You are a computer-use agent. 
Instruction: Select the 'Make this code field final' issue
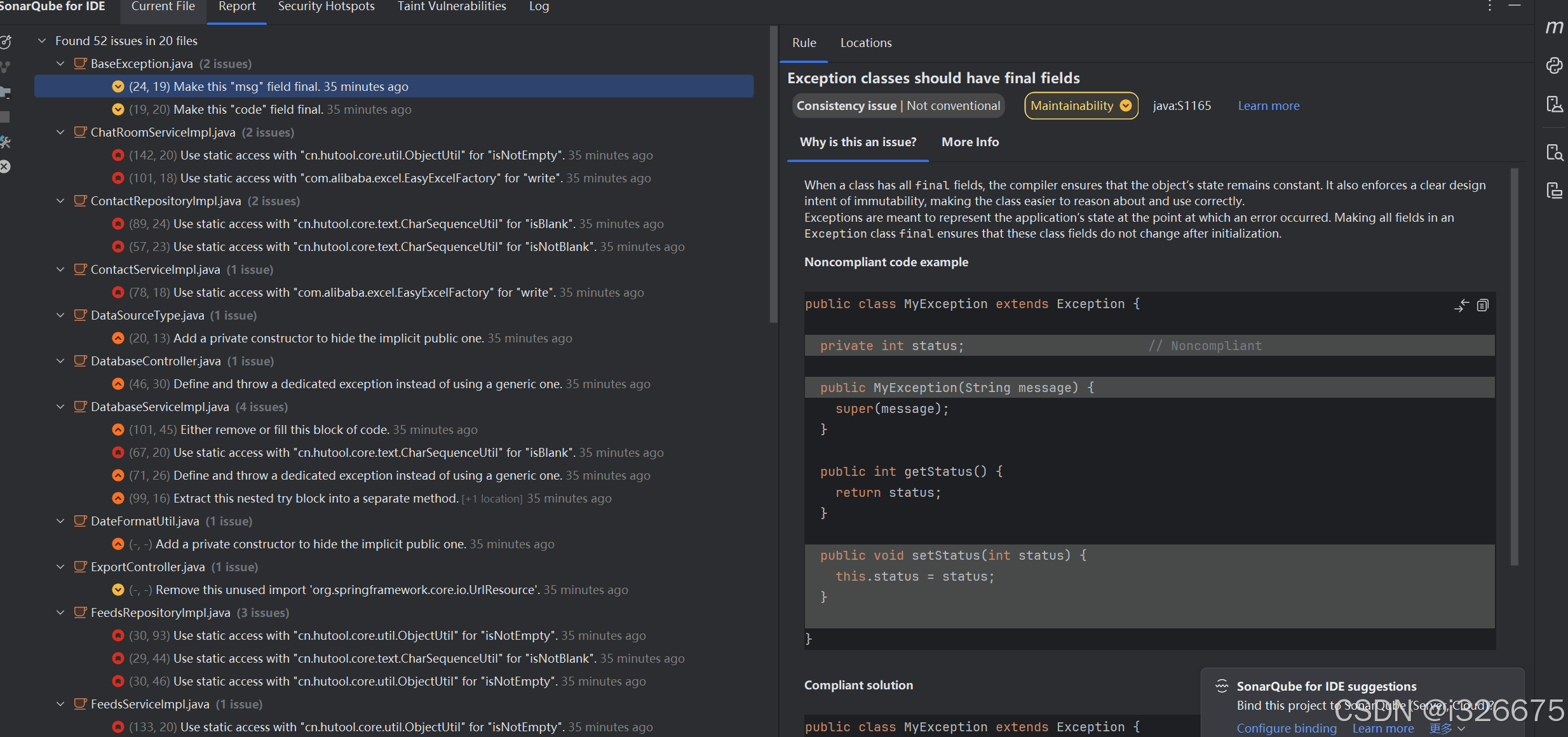[248, 109]
